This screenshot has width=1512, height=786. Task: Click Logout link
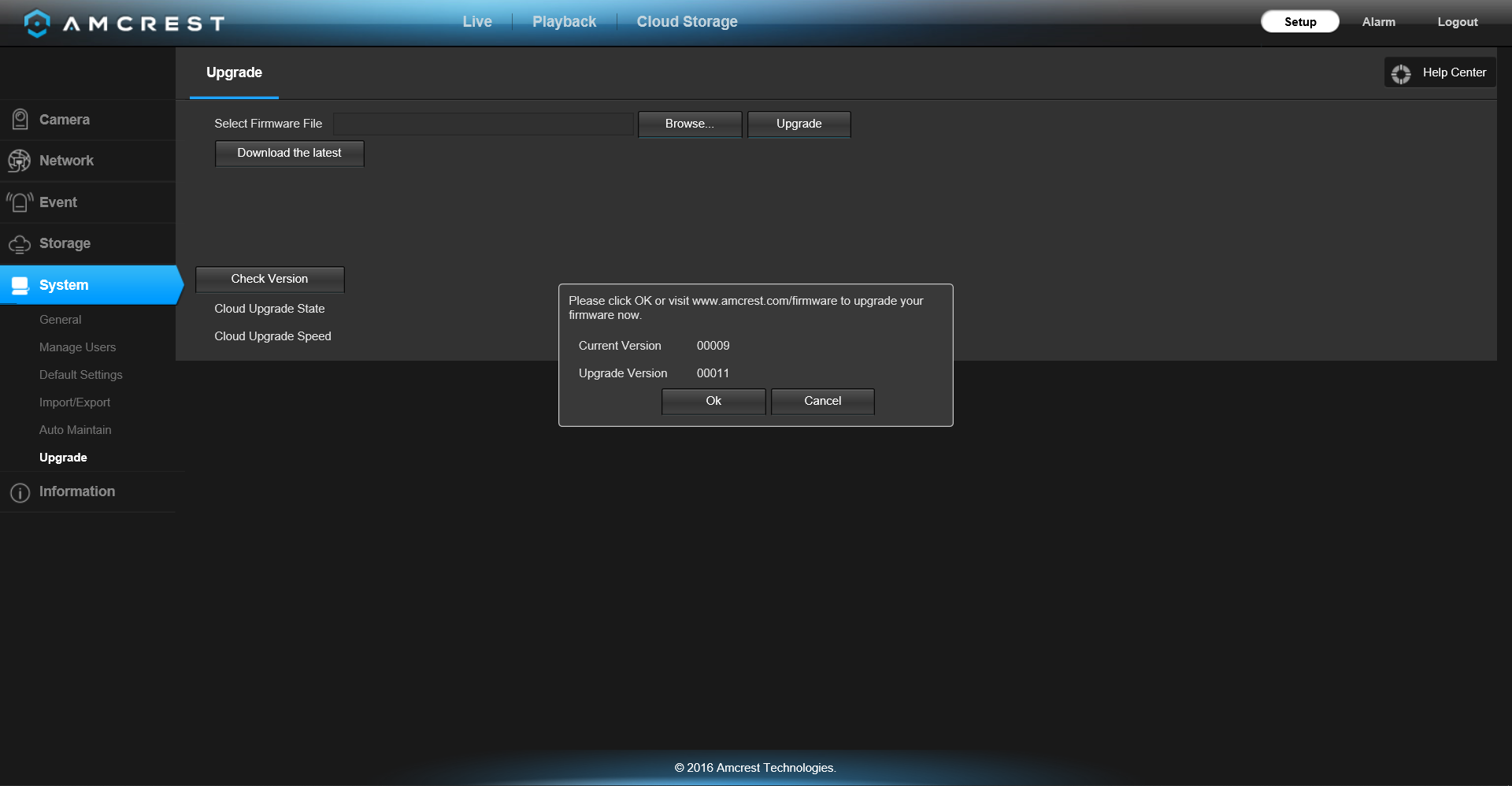(x=1457, y=22)
